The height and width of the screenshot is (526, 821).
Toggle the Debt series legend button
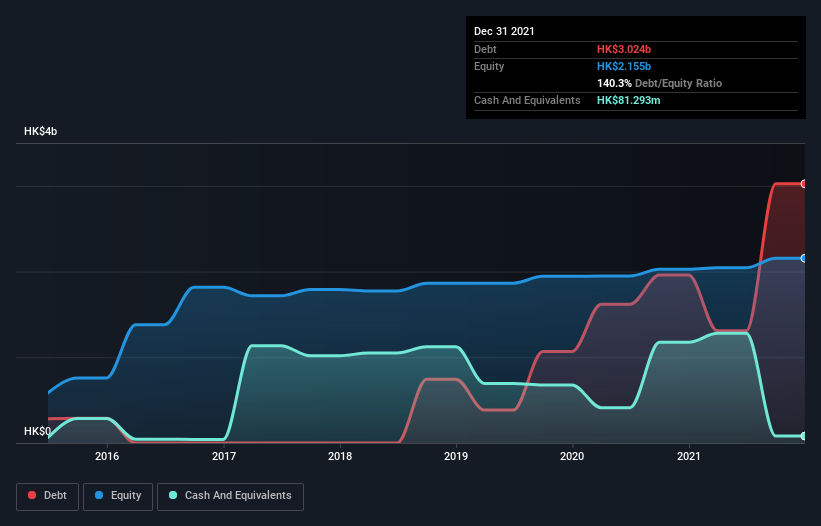click(x=47, y=496)
